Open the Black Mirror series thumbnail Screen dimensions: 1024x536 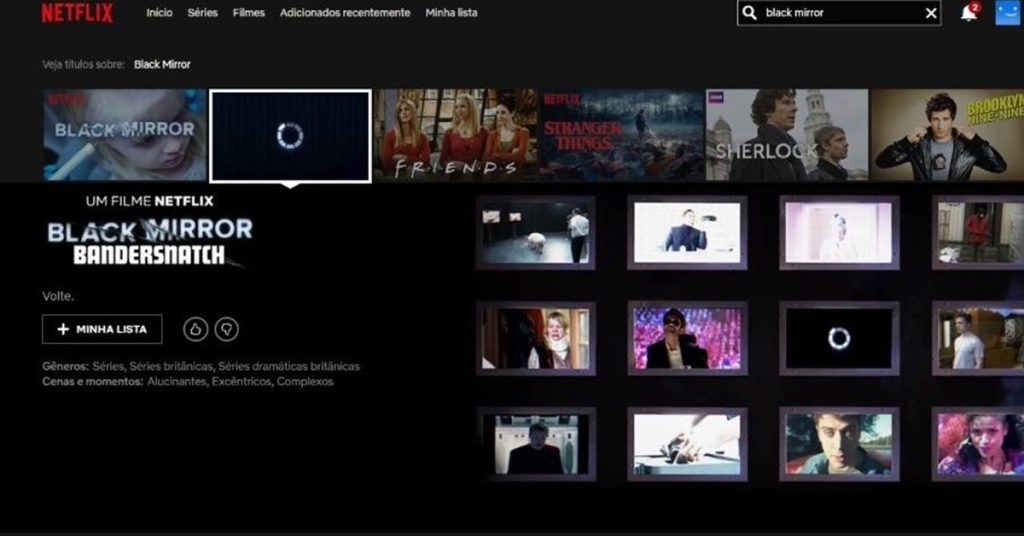click(125, 135)
